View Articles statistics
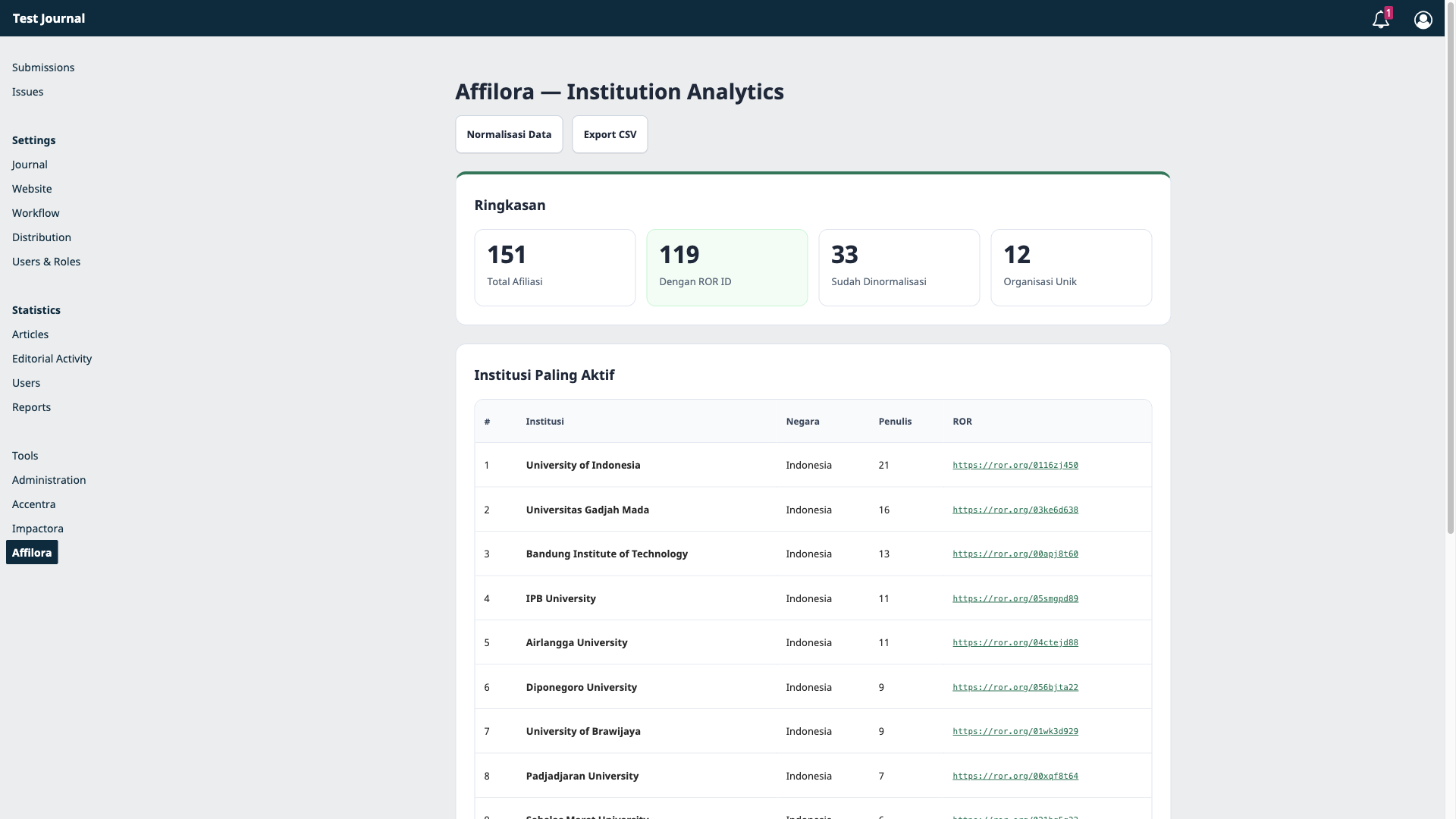 point(30,334)
